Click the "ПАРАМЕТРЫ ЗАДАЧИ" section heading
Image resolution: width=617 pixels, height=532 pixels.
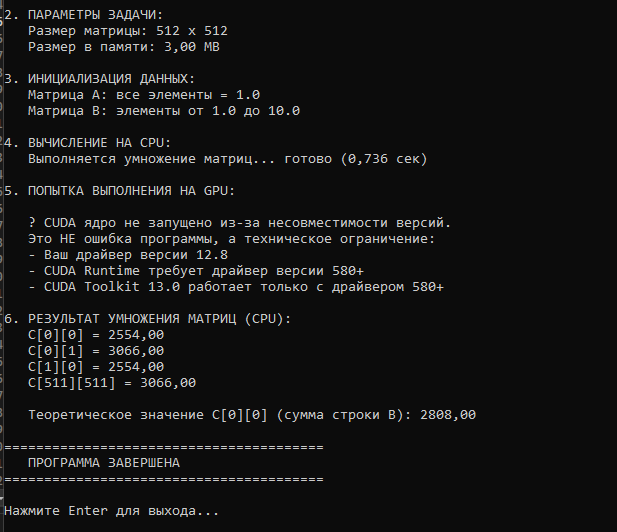tap(89, 15)
